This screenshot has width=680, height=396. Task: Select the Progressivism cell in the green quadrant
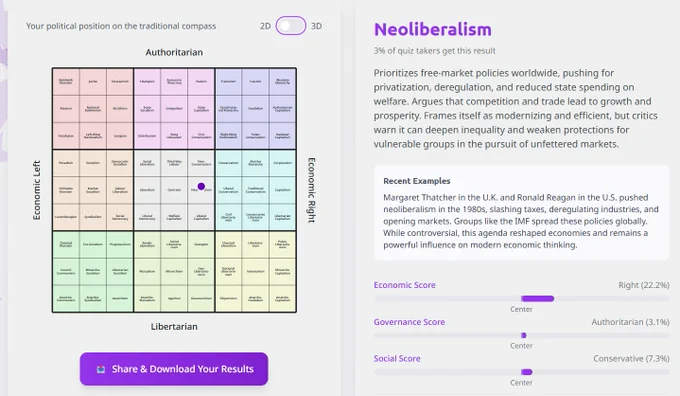tap(120, 244)
